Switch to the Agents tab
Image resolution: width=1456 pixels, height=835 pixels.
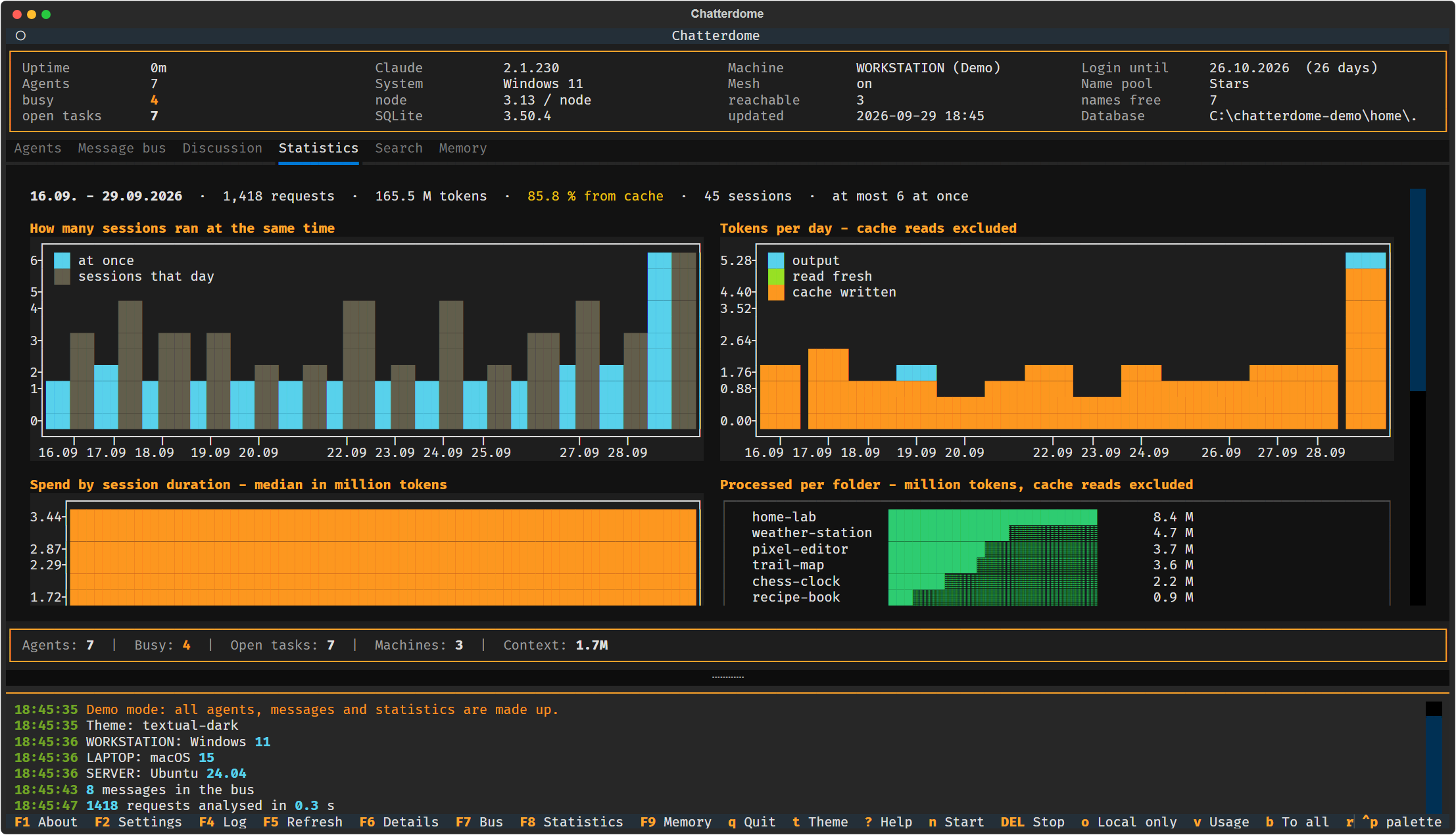tap(37, 149)
